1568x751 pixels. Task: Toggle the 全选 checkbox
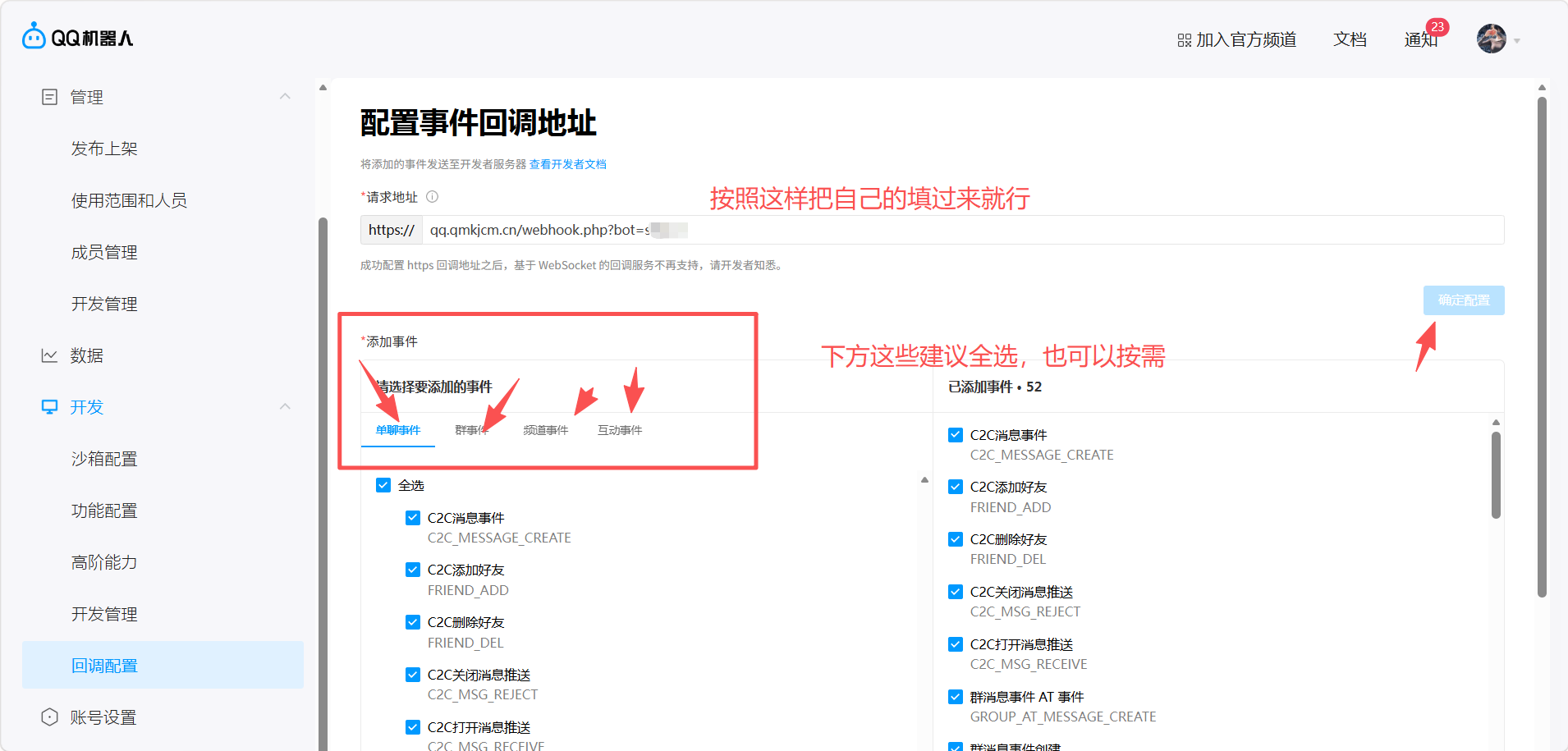coord(383,485)
